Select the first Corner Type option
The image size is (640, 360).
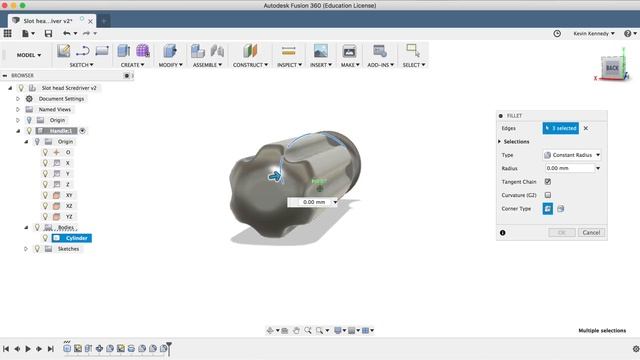pos(548,209)
